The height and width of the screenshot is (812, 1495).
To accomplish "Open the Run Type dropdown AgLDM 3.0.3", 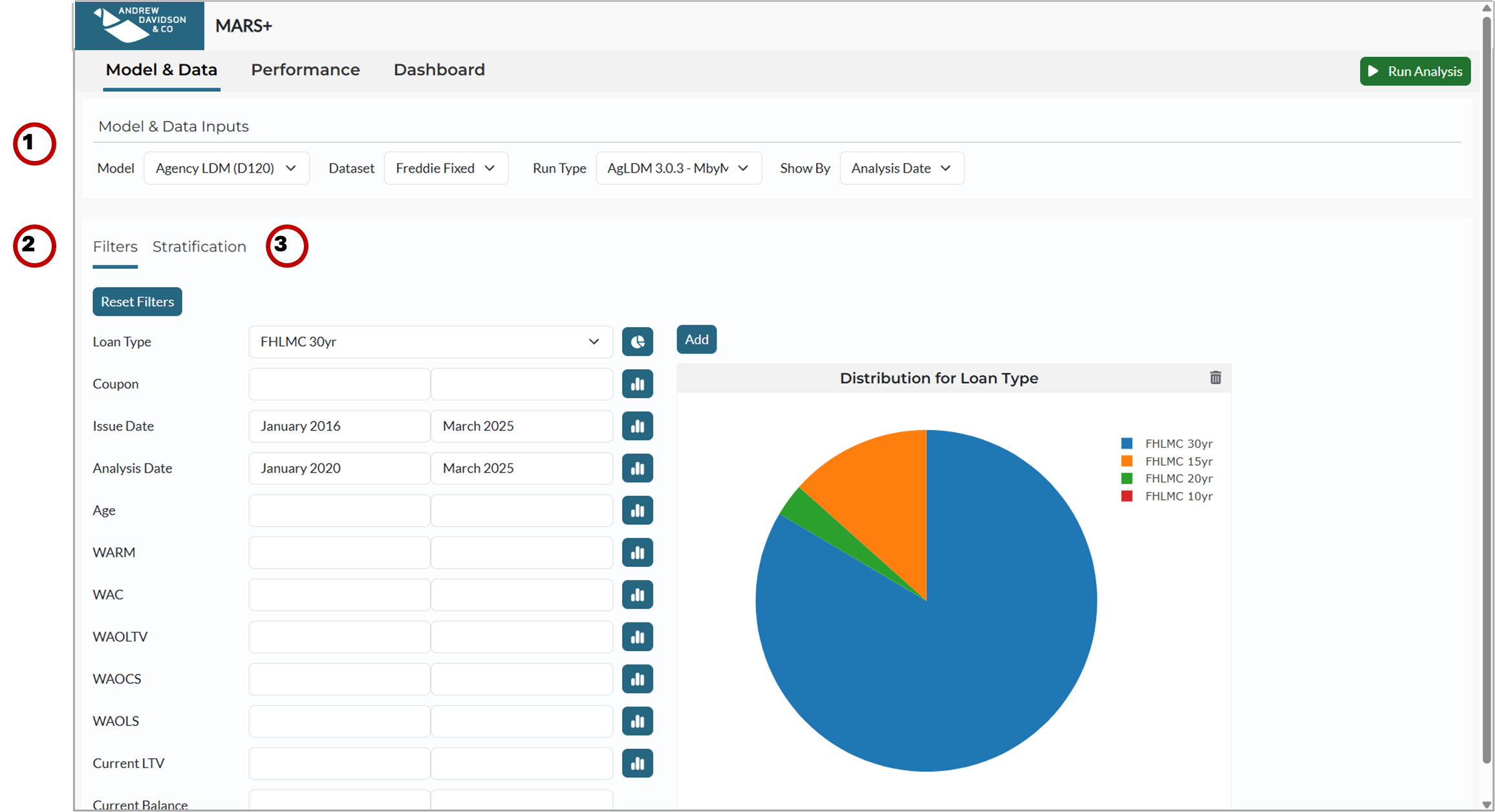I will 679,168.
